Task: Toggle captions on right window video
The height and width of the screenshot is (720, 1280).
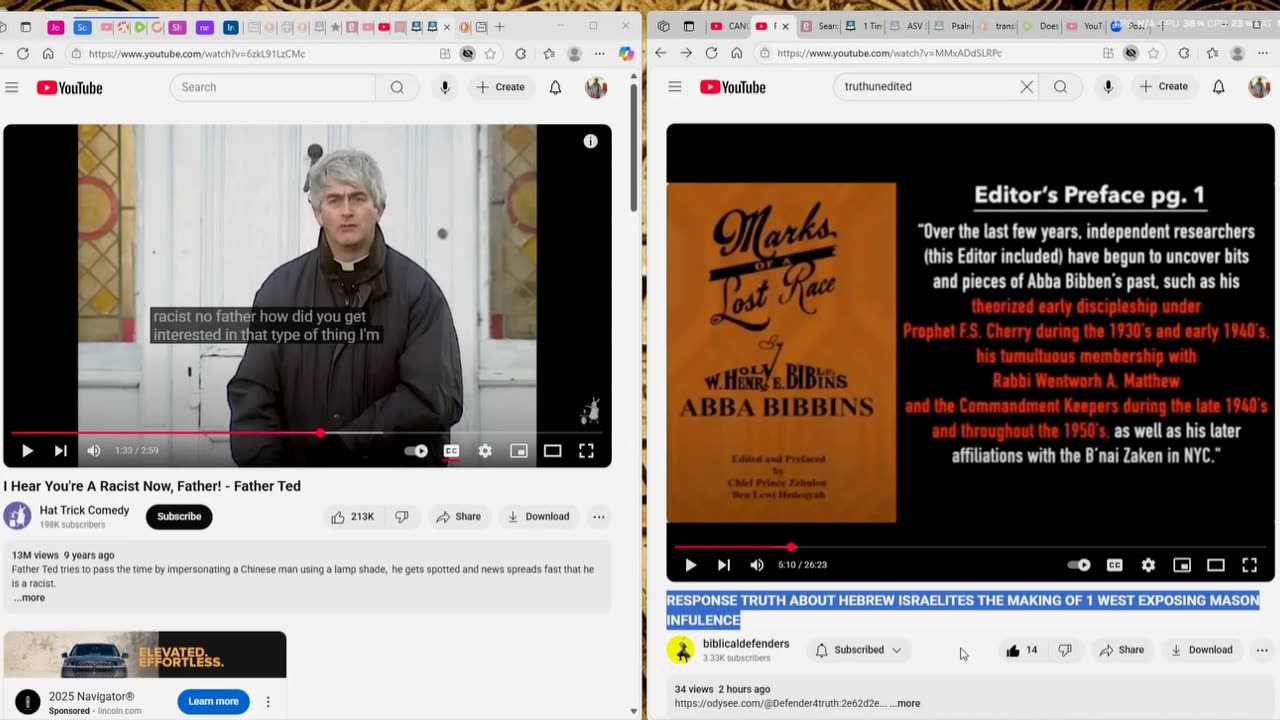Action: point(1114,565)
